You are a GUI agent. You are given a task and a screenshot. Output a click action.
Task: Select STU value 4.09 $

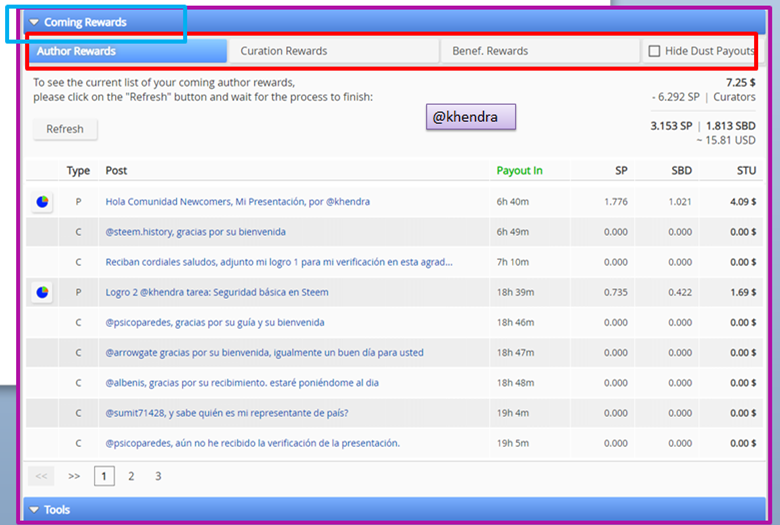pos(743,202)
